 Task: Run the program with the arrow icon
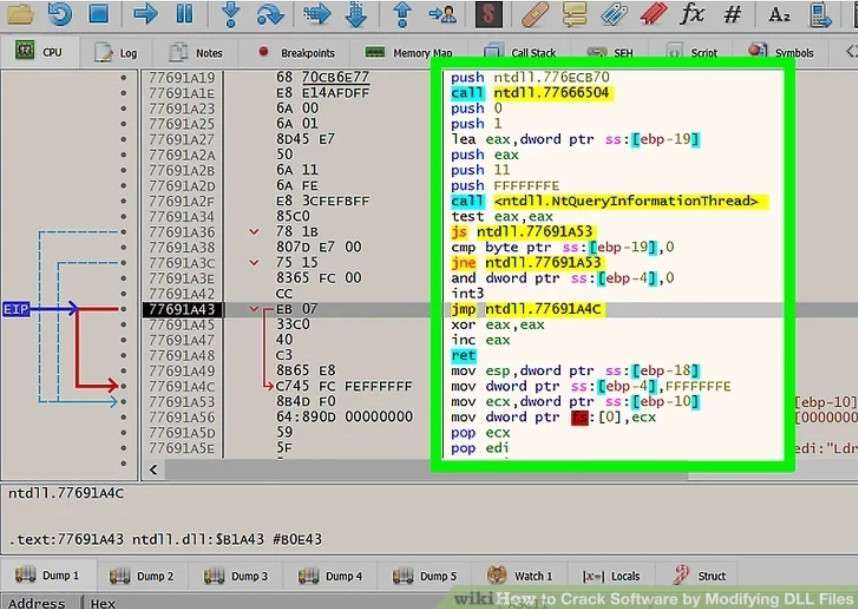coord(146,14)
